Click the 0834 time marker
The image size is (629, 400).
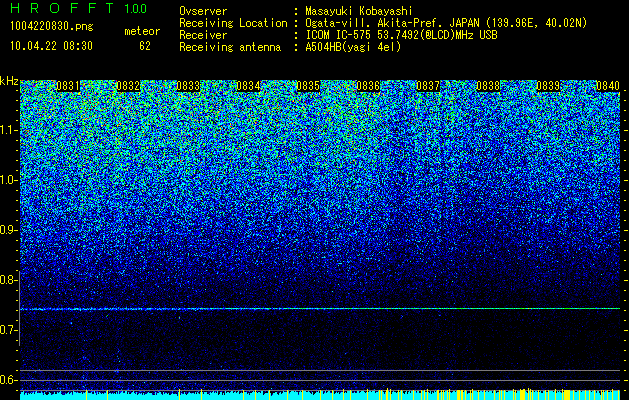[248, 86]
